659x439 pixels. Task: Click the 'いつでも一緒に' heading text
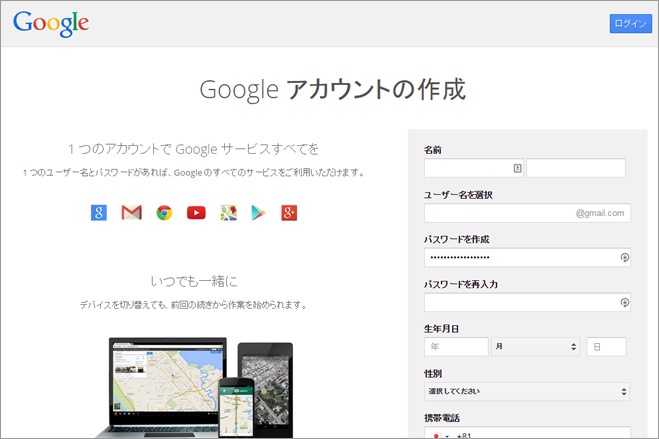194,281
